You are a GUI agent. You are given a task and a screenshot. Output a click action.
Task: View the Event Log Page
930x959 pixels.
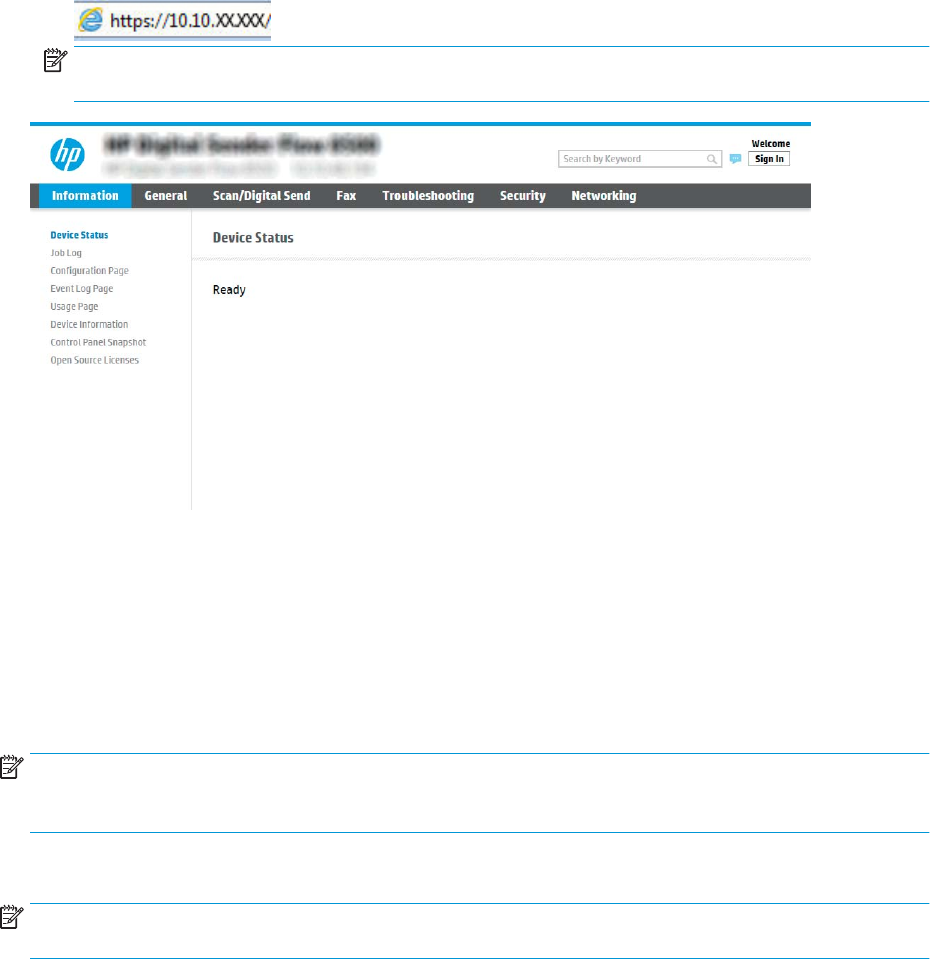(x=82, y=289)
